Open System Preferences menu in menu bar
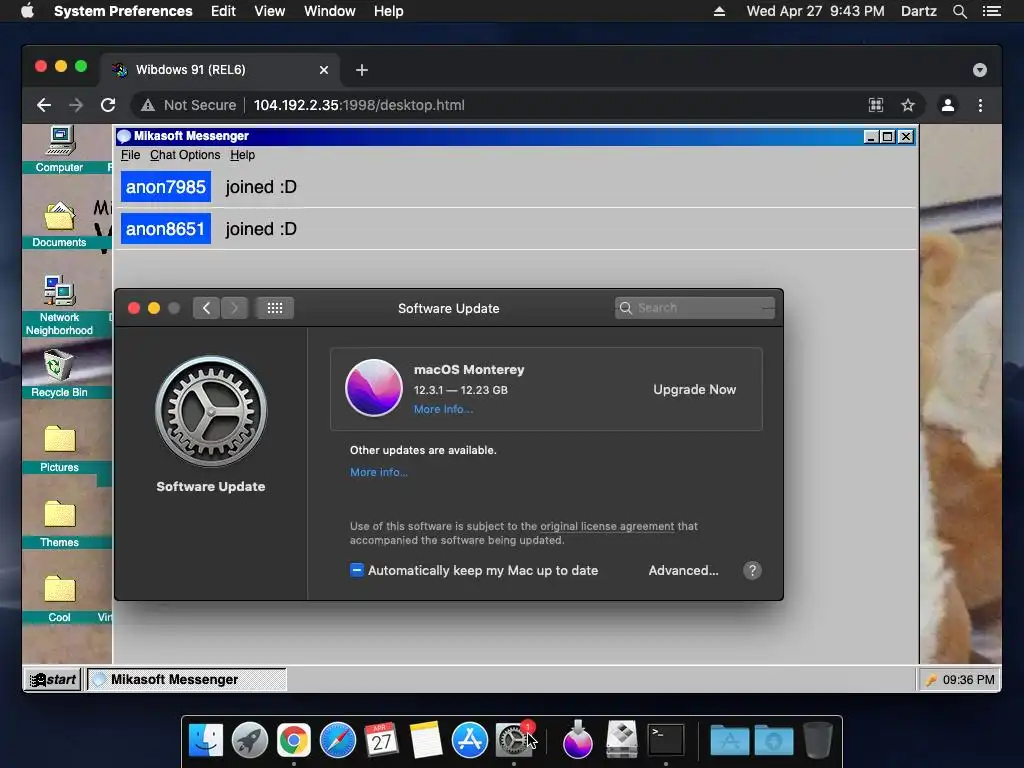1024x768 pixels. [123, 11]
